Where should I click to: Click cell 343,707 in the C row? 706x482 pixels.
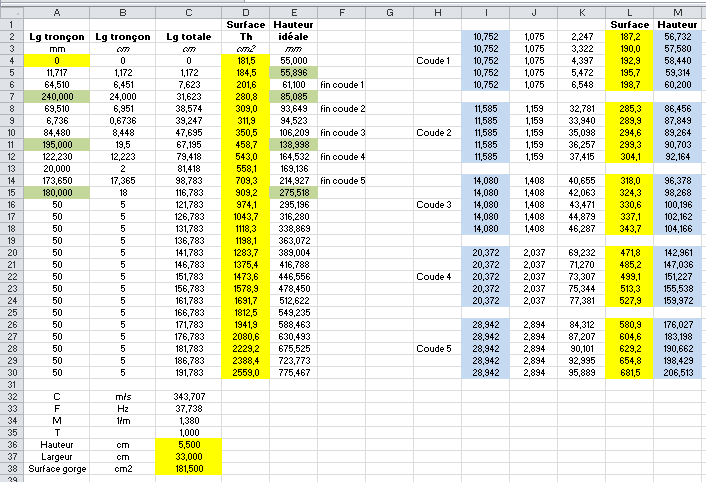[x=189, y=396]
